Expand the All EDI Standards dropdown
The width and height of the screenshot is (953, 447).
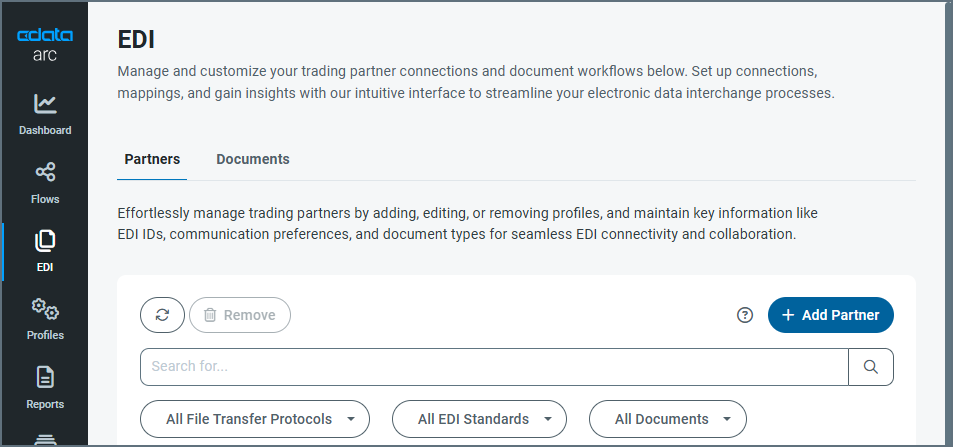click(x=479, y=419)
